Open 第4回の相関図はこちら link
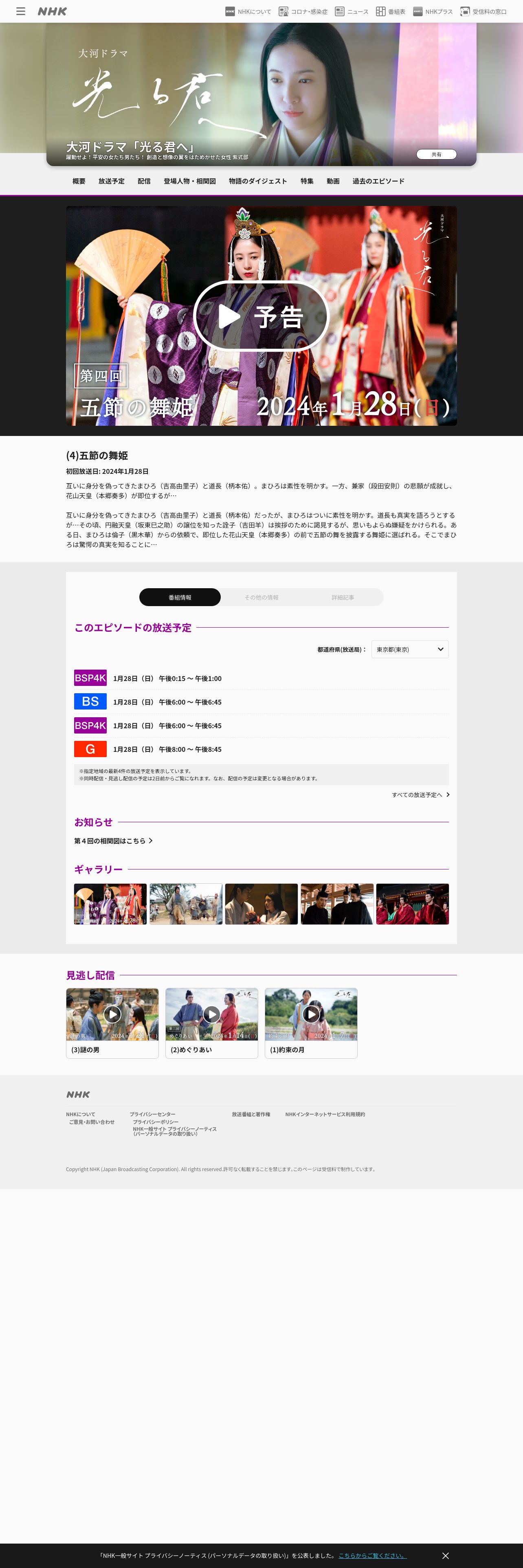 [x=113, y=841]
